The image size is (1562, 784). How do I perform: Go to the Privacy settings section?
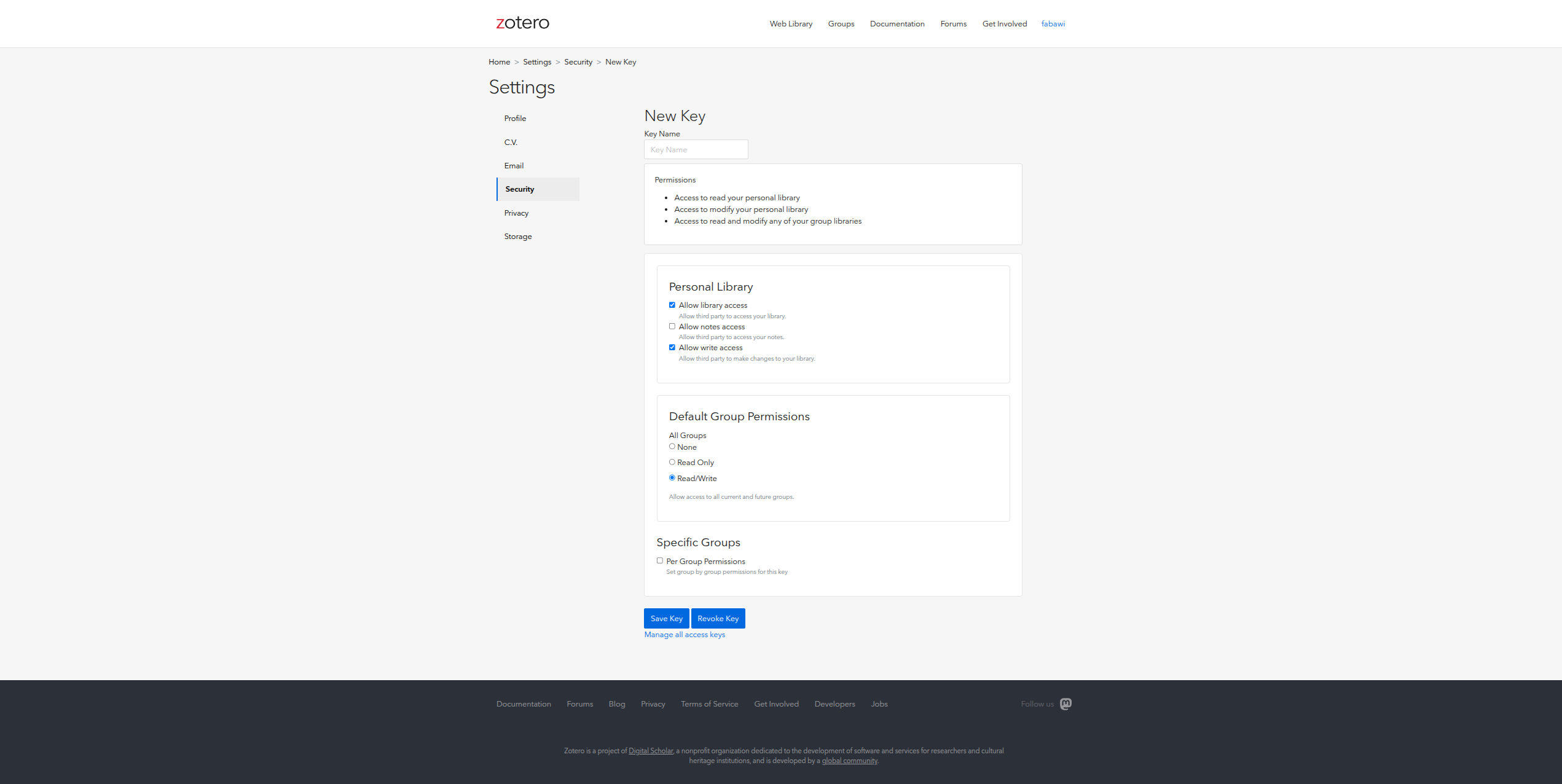[x=516, y=213]
